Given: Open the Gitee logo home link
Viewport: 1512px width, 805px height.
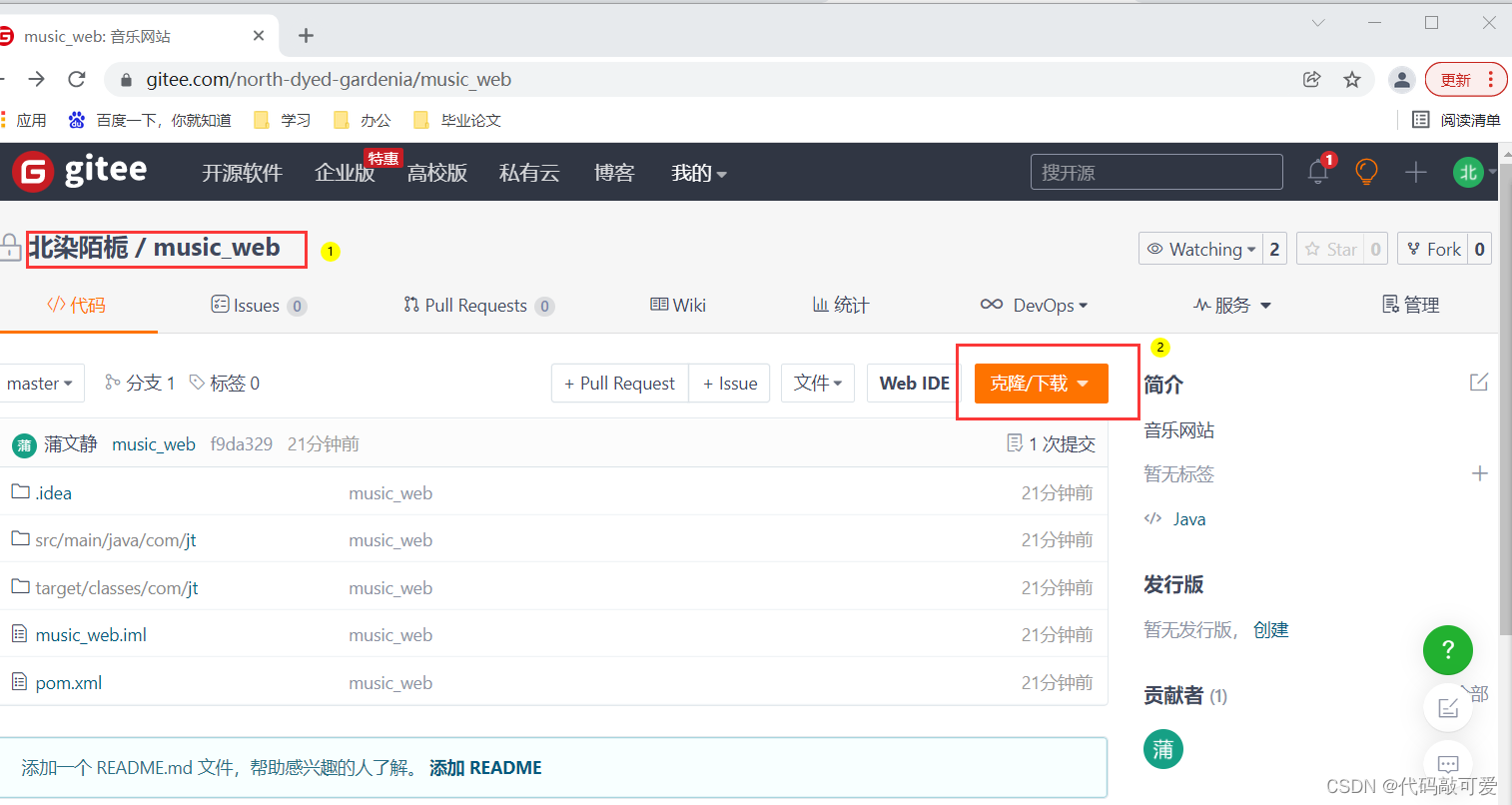Looking at the screenshot, I should (80, 172).
